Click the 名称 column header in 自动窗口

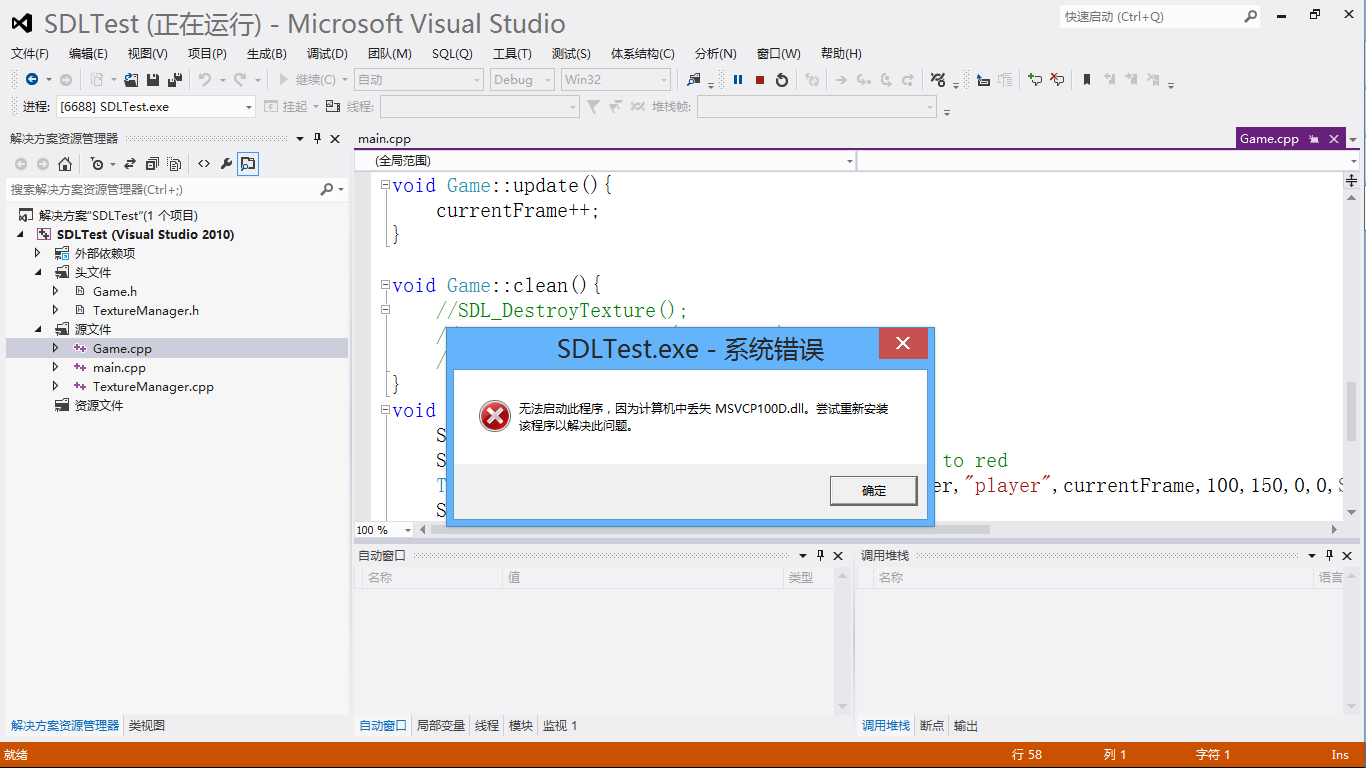(430, 577)
